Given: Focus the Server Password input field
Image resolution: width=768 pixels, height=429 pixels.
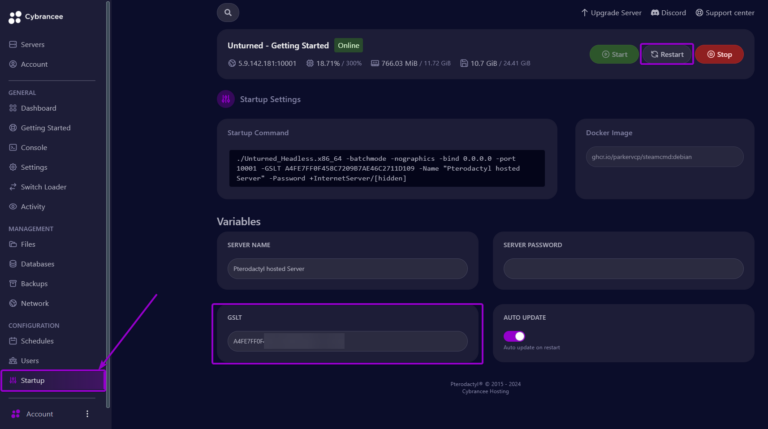Looking at the screenshot, I should (x=624, y=269).
